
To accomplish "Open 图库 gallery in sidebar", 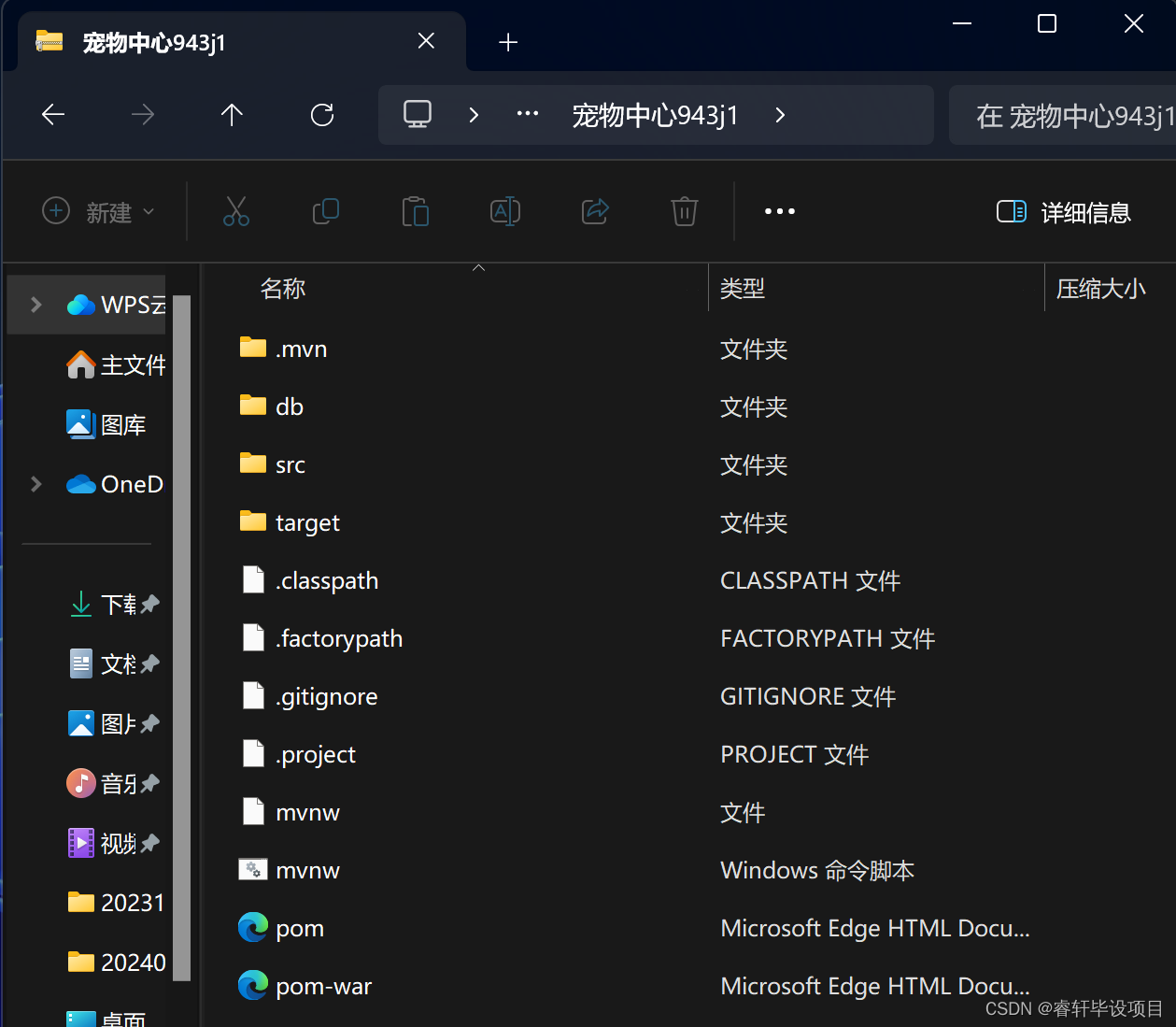I will (107, 424).
